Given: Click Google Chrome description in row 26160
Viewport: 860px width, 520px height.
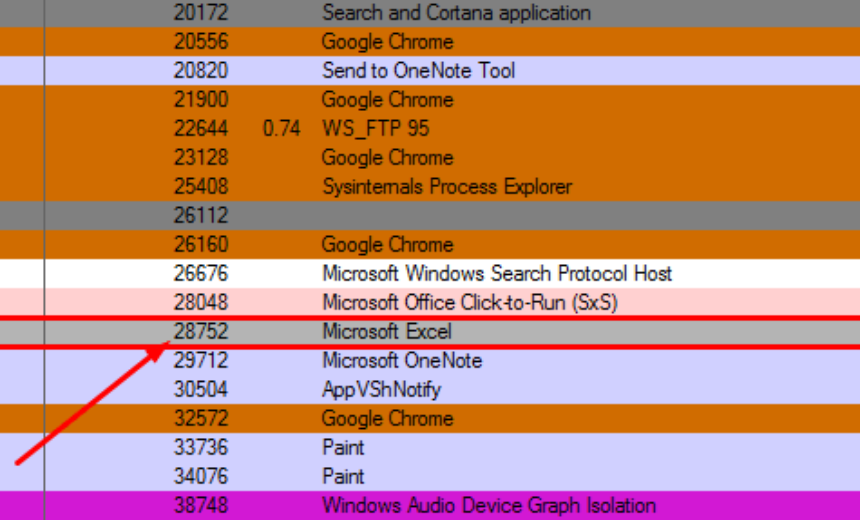Looking at the screenshot, I should [x=387, y=245].
